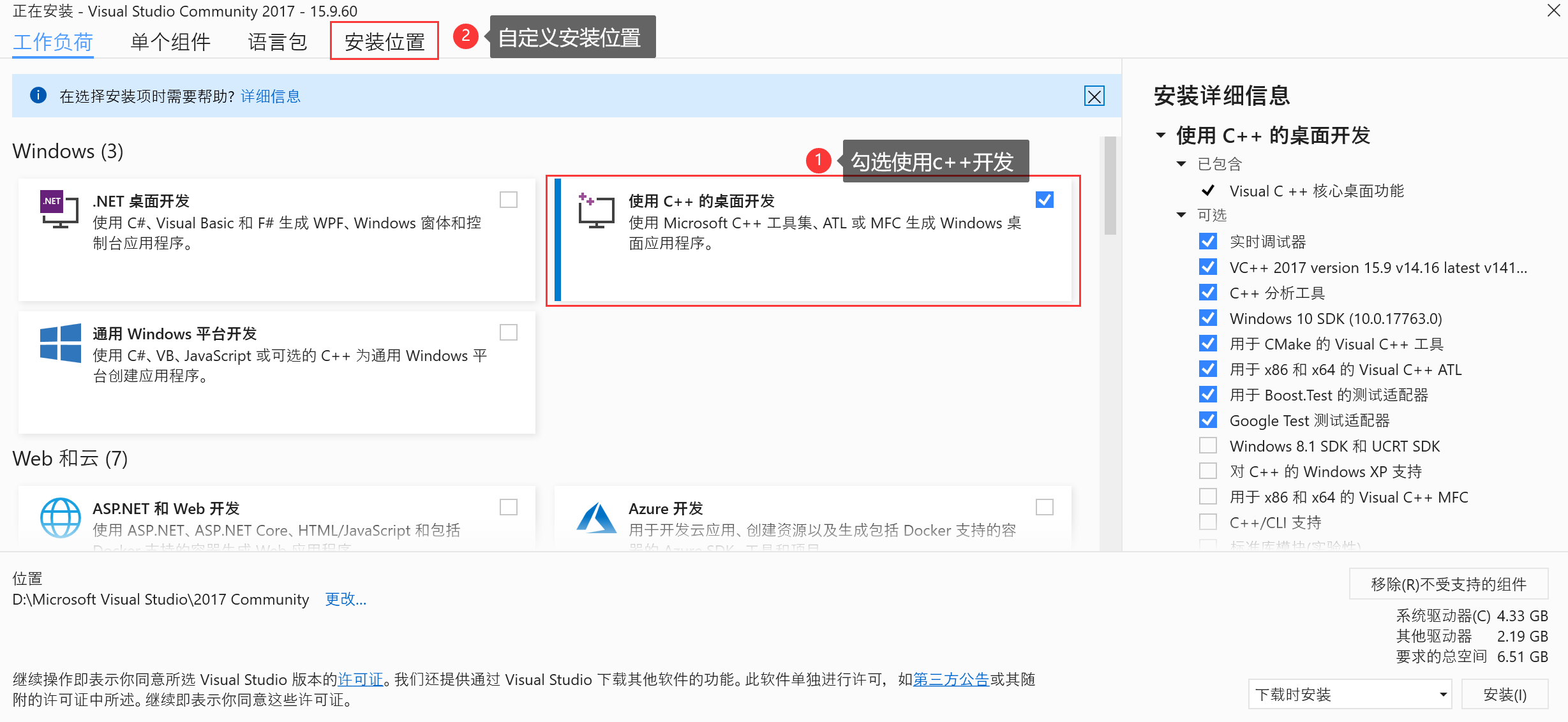Dismiss the help banner with X icon
1568x722 pixels.
click(x=1094, y=96)
